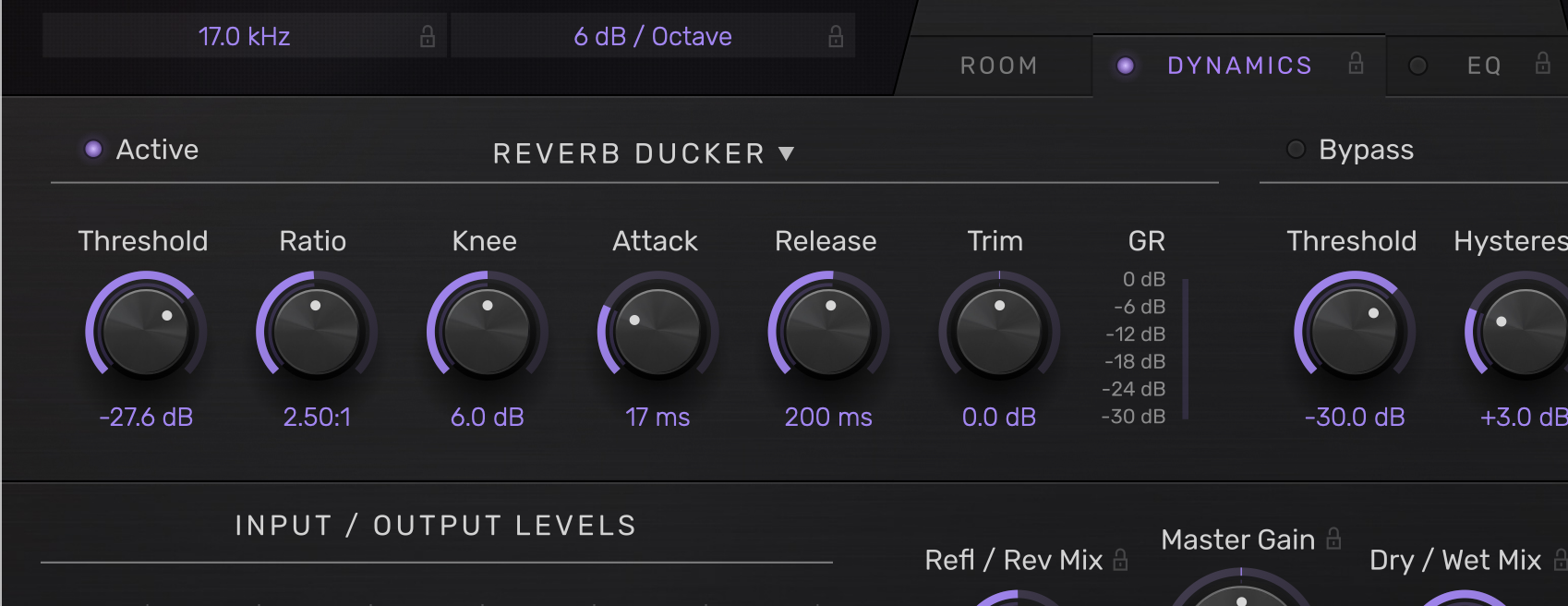Click the Master Gain lock icon
This screenshot has height=606, width=1568.
tap(1333, 538)
